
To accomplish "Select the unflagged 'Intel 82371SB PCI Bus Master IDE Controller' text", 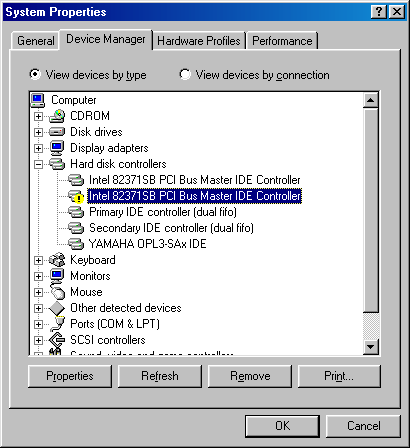I will 195,180.
